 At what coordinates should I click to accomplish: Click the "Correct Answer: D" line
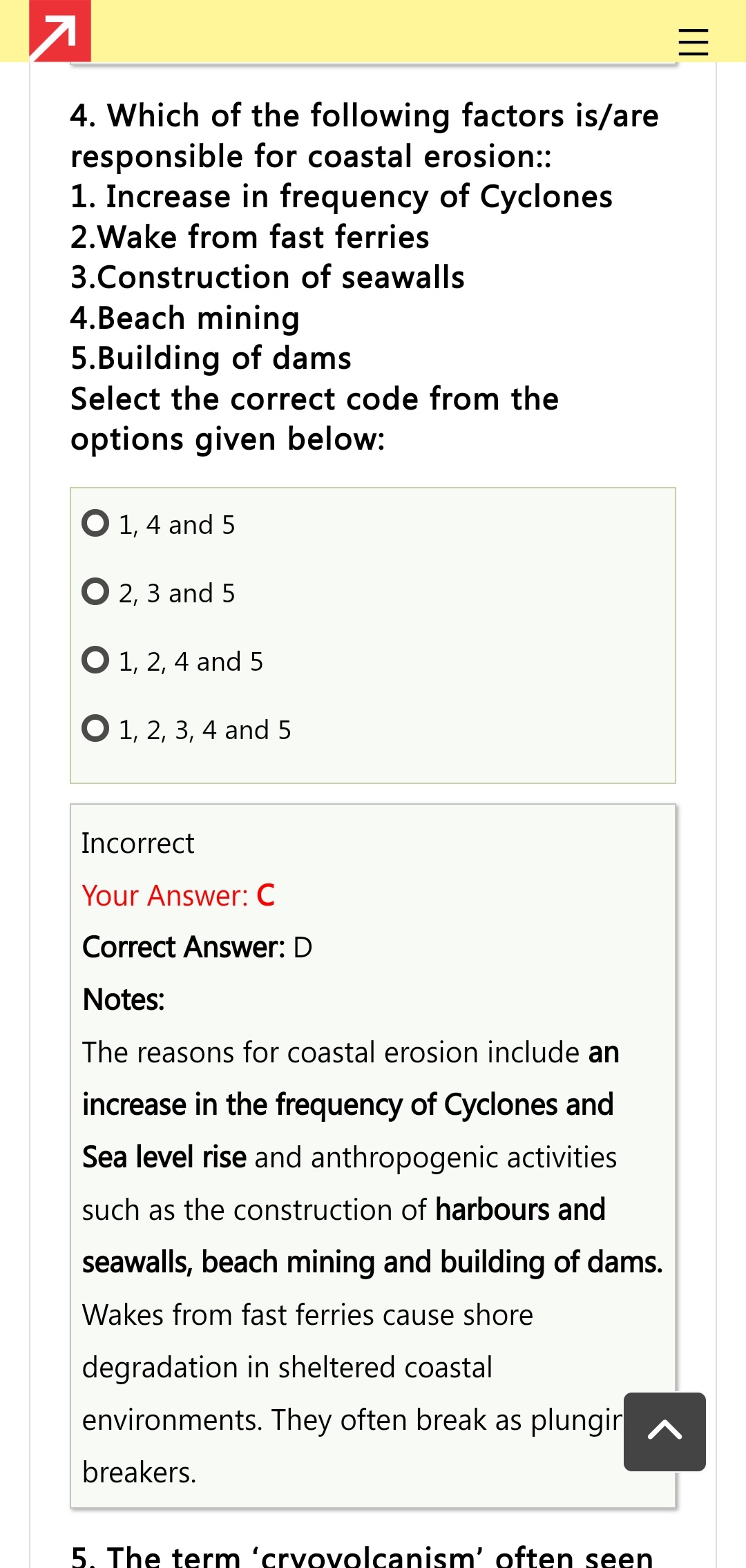pyautogui.click(x=197, y=948)
